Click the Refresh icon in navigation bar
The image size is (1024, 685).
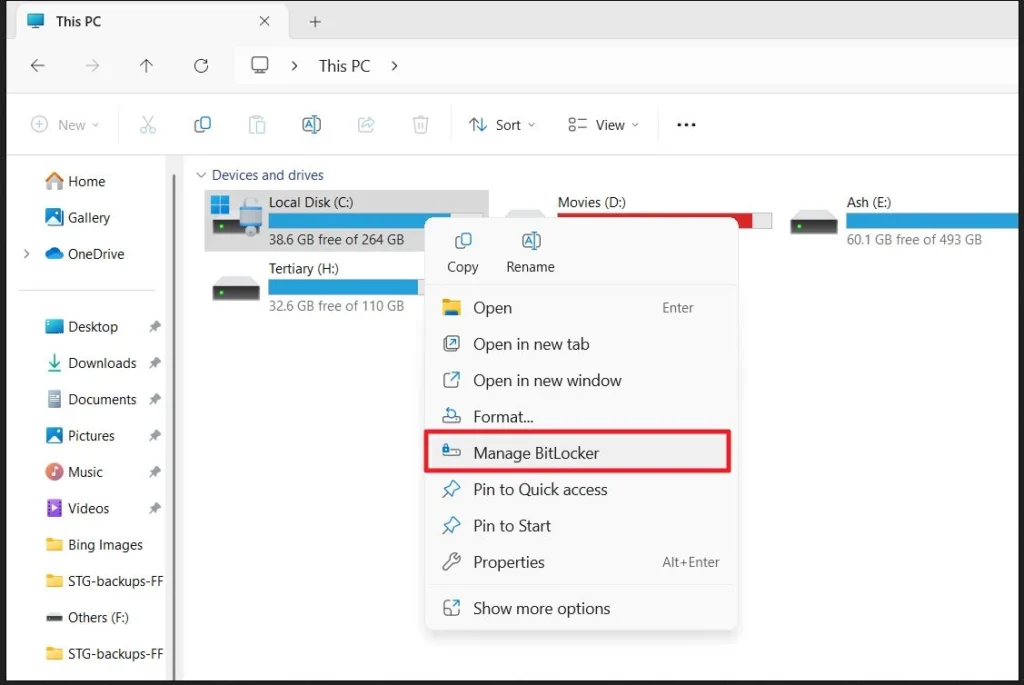(201, 66)
